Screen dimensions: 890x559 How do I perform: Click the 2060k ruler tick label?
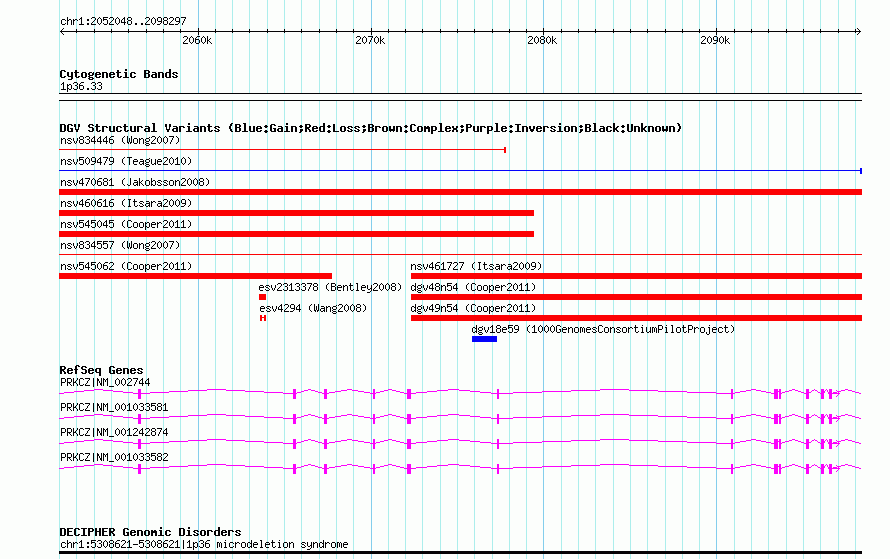click(197, 40)
